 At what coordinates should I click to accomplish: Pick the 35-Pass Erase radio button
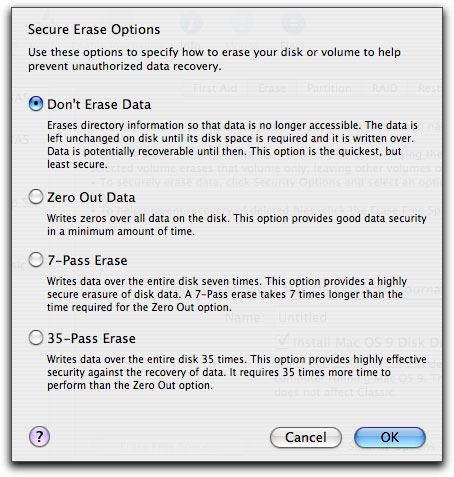tap(36, 338)
